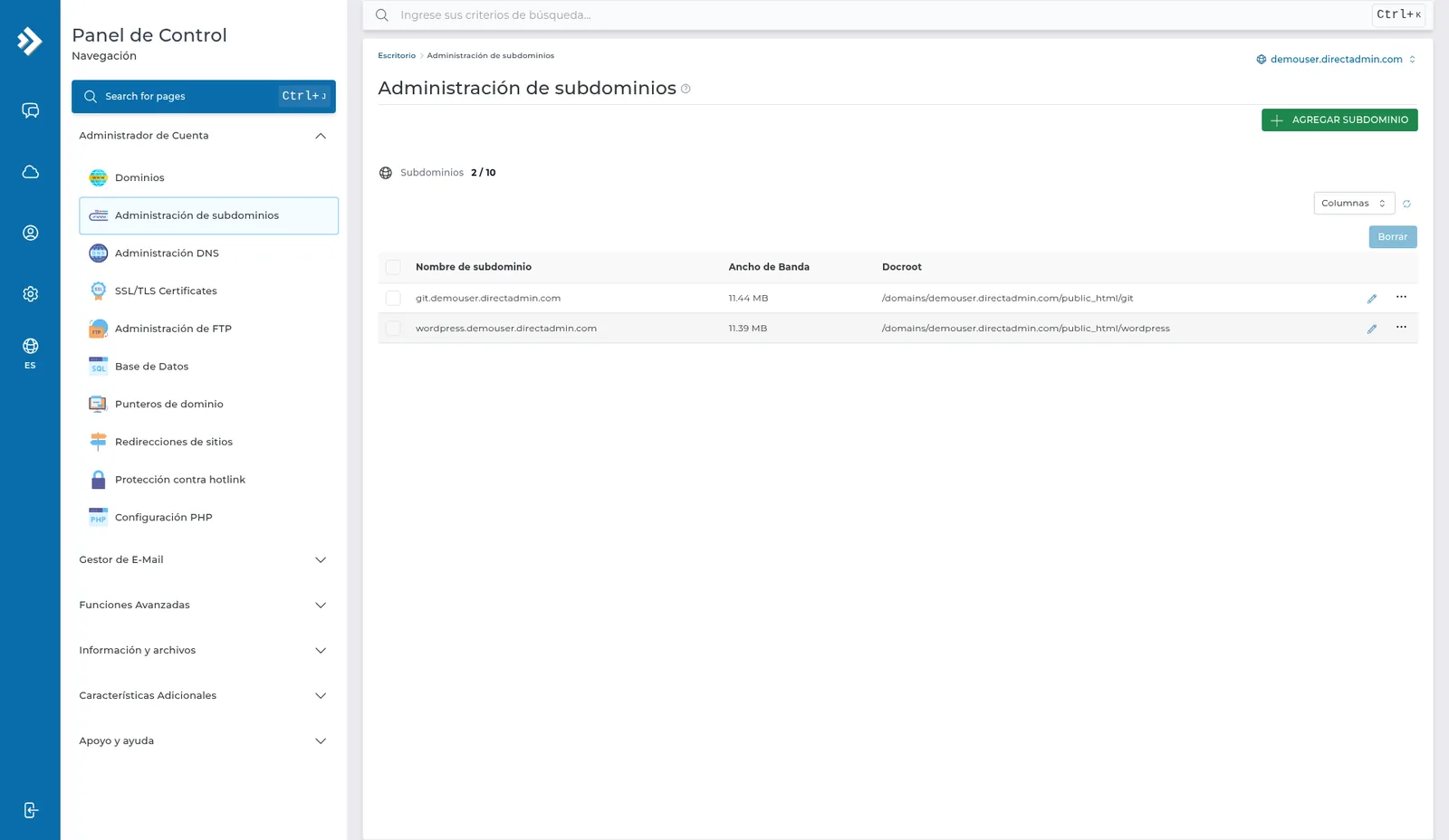
Task: Open the cloud sidebar icon
Action: click(x=30, y=172)
